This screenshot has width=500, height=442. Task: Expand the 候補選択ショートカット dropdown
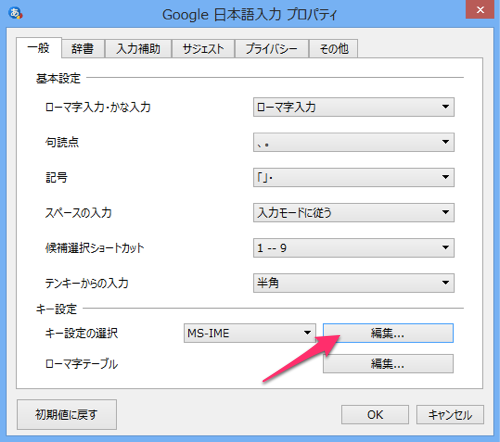[x=354, y=248]
